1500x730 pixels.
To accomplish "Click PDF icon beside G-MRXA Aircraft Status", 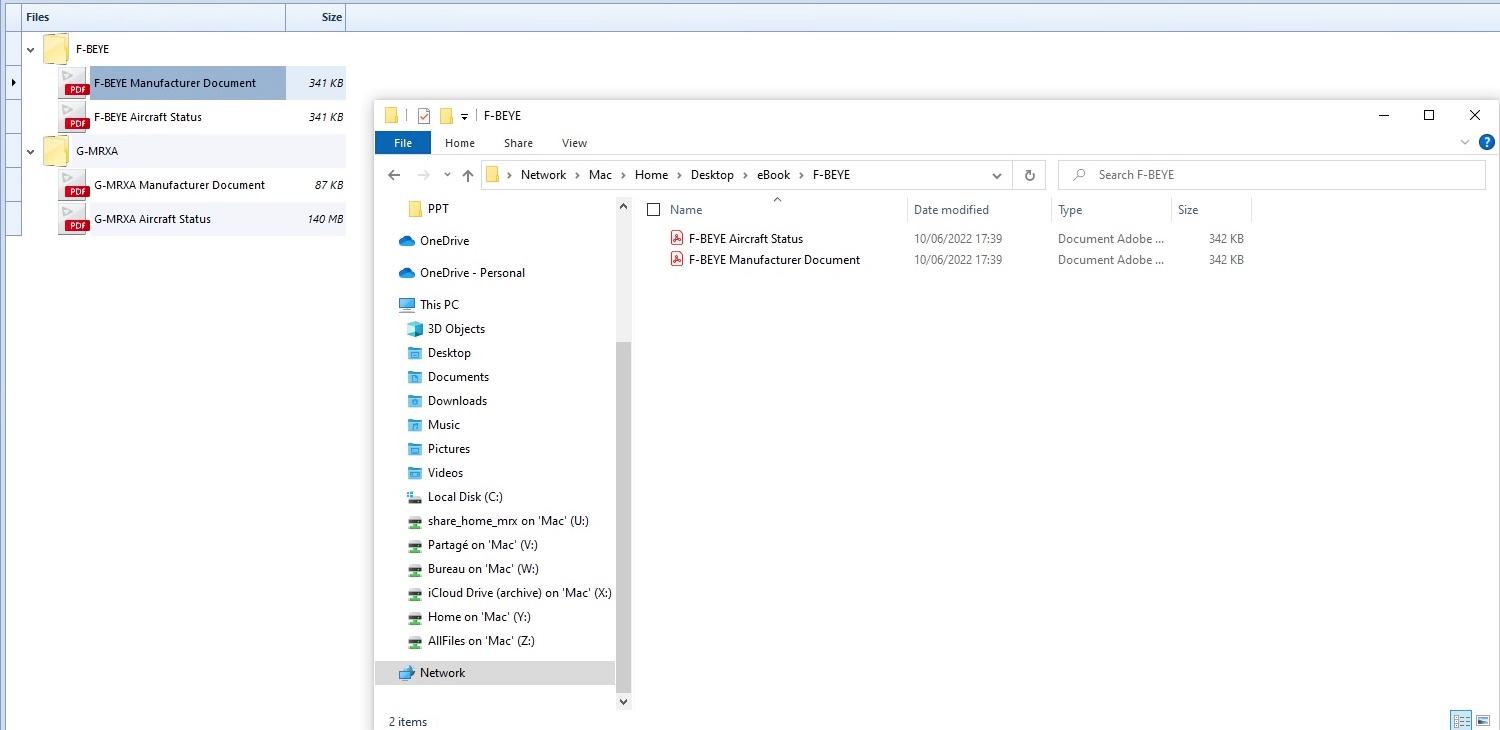I will click(74, 219).
